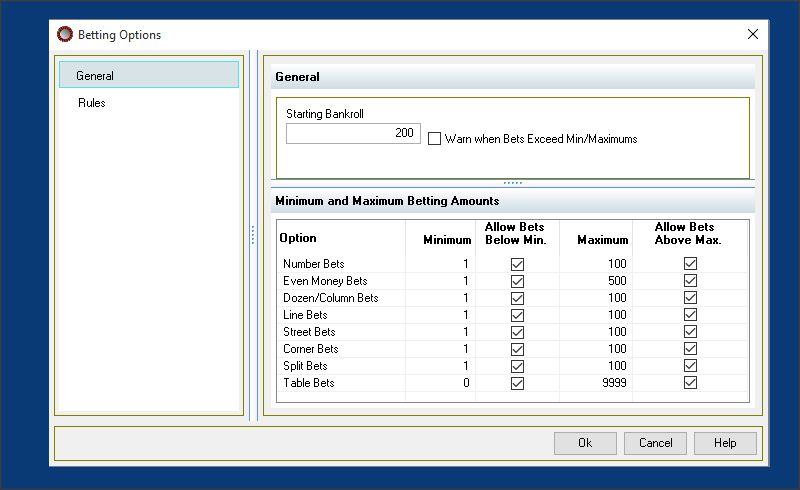Viewport: 800px width, 490px height.
Task: Select the Dozen/Column Bets row label
Action: 331,298
